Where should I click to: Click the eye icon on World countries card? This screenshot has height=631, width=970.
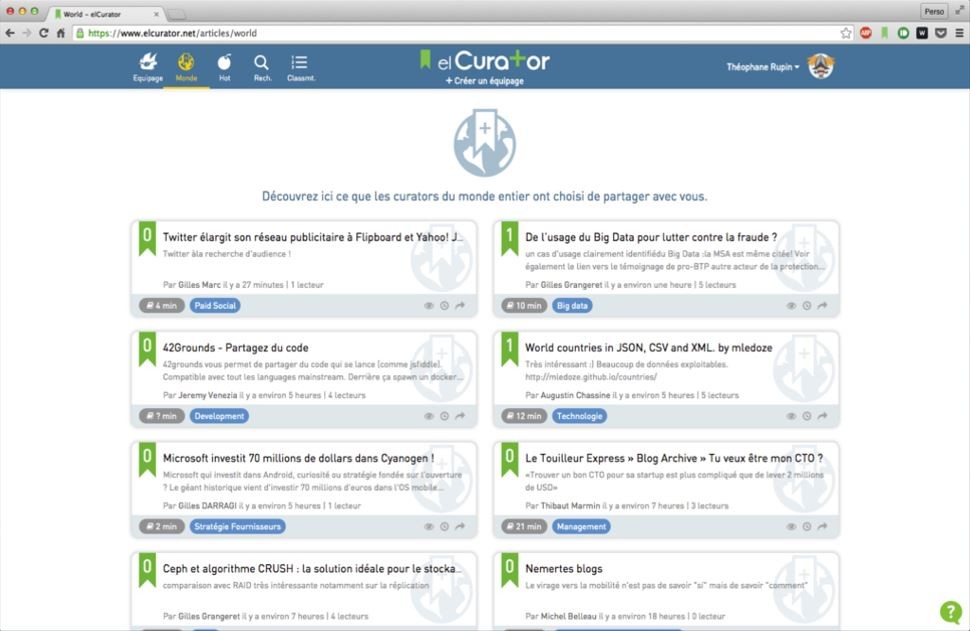coord(791,416)
